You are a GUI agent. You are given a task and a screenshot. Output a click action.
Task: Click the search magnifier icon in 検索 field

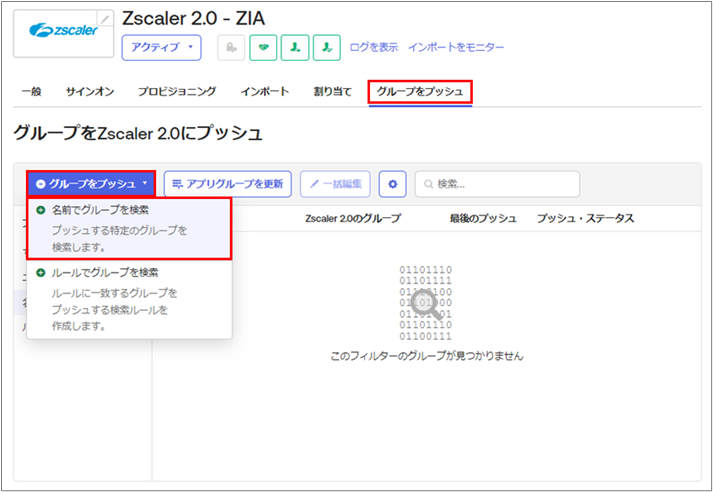click(x=428, y=184)
